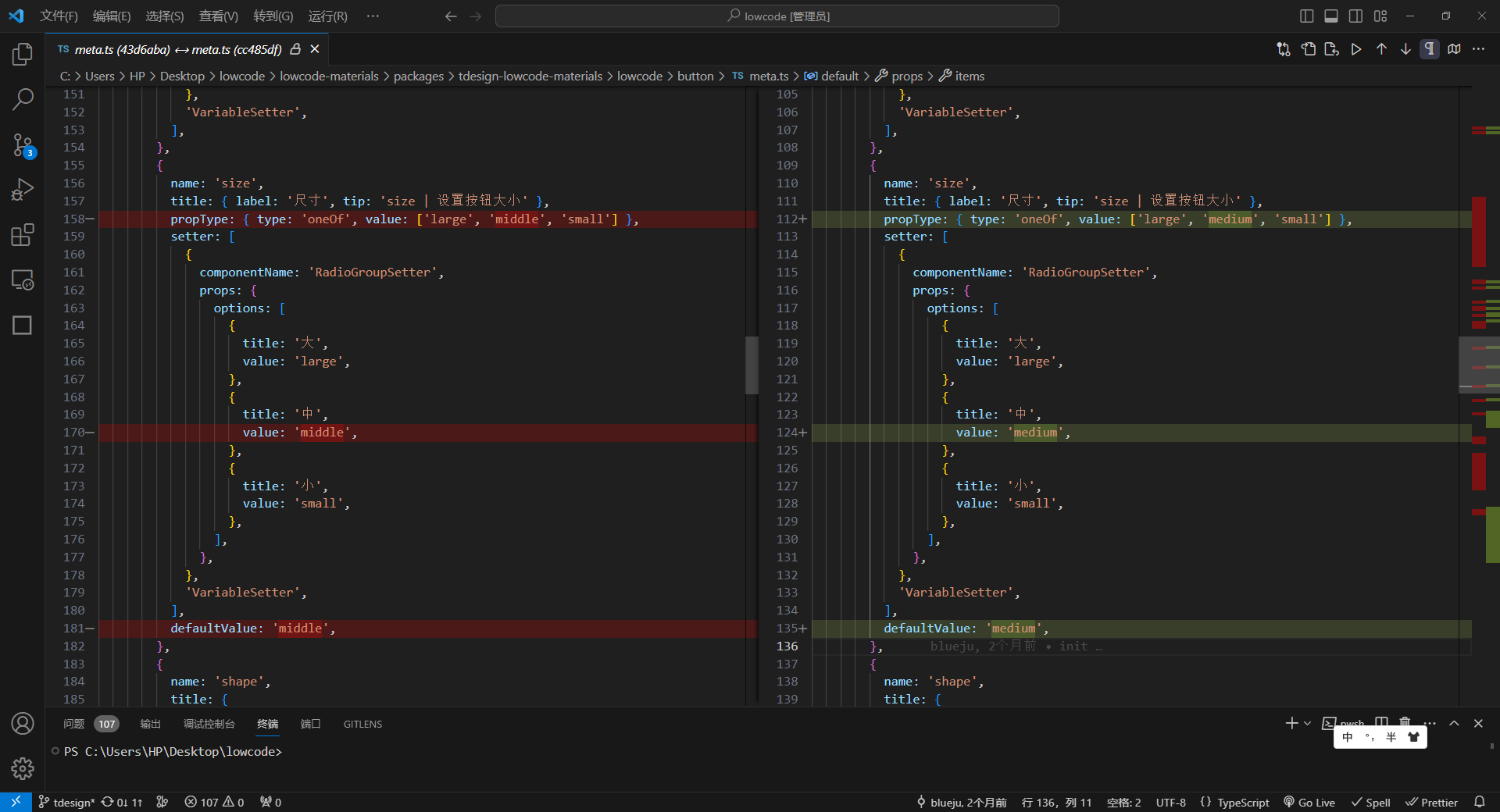The image size is (1500, 812).
Task: Click the Run play icon in editor toolbar
Action: (x=1356, y=49)
